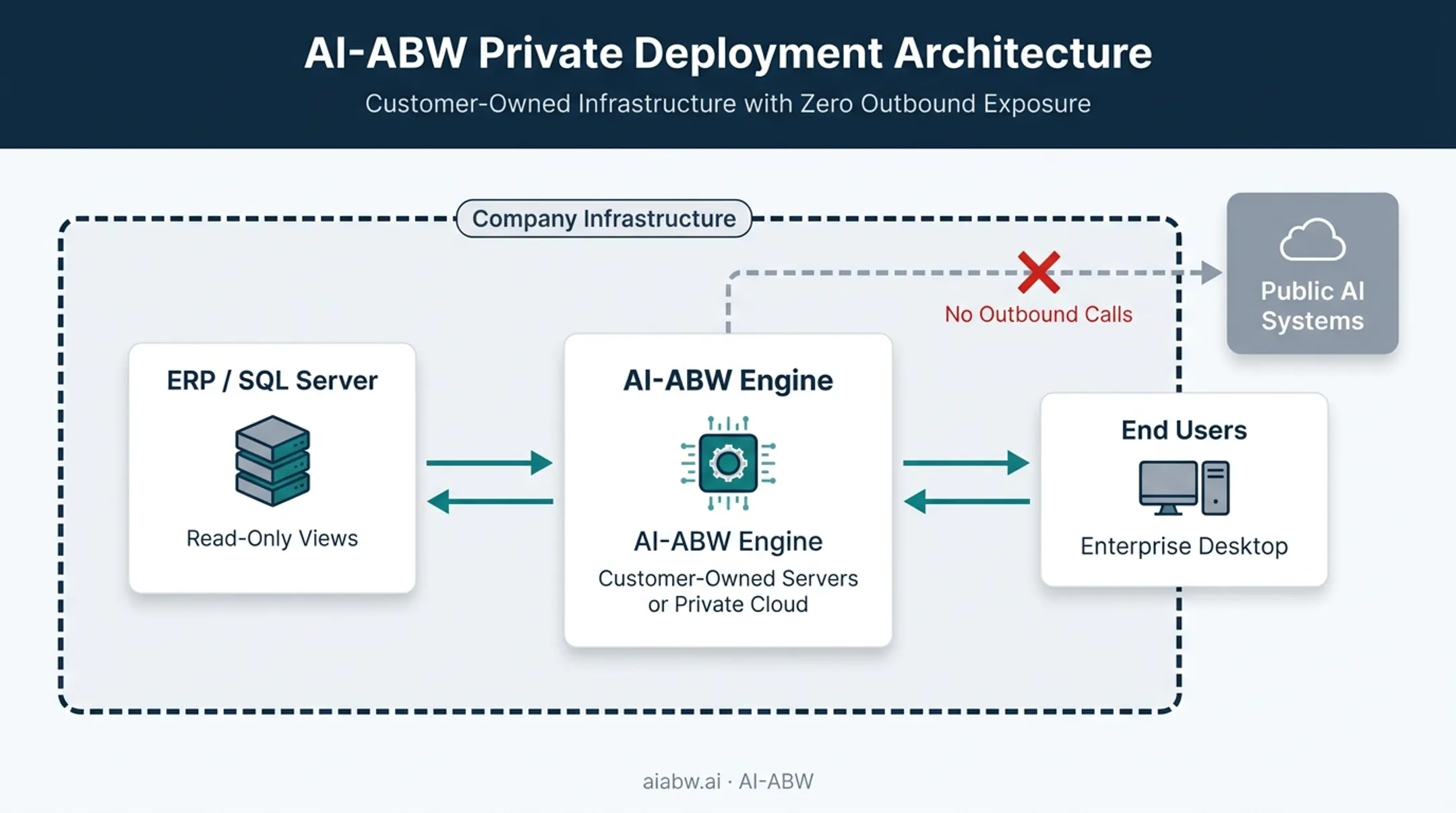Select the No Outbound Calls warning text

click(1038, 314)
